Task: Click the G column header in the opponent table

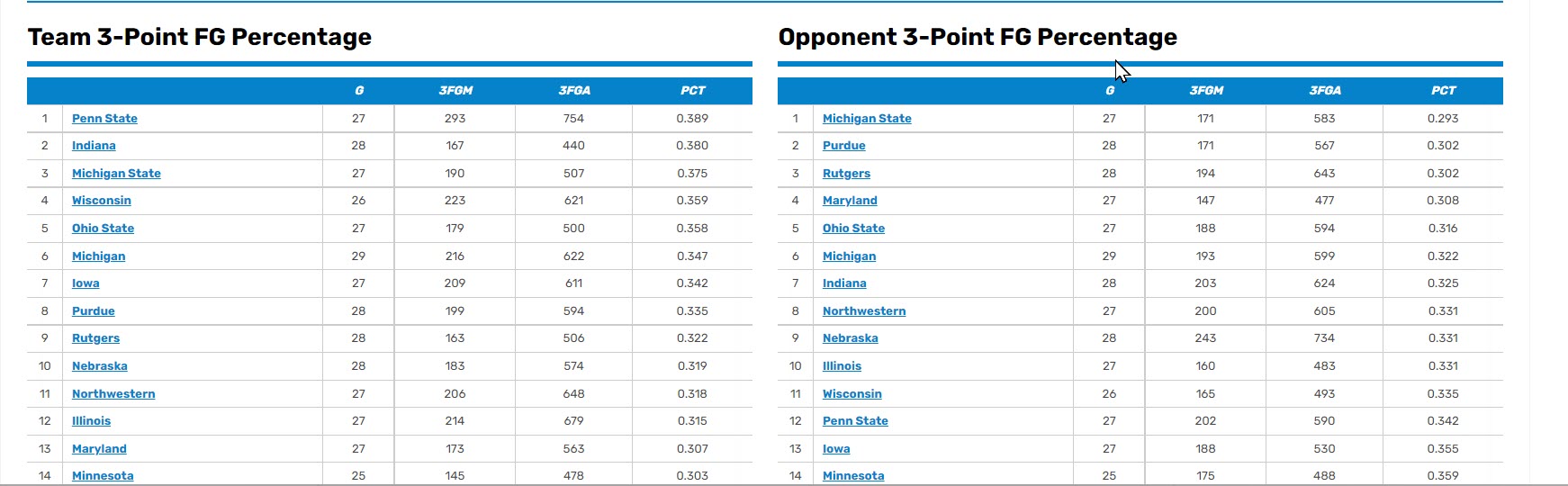Action: tap(1109, 91)
